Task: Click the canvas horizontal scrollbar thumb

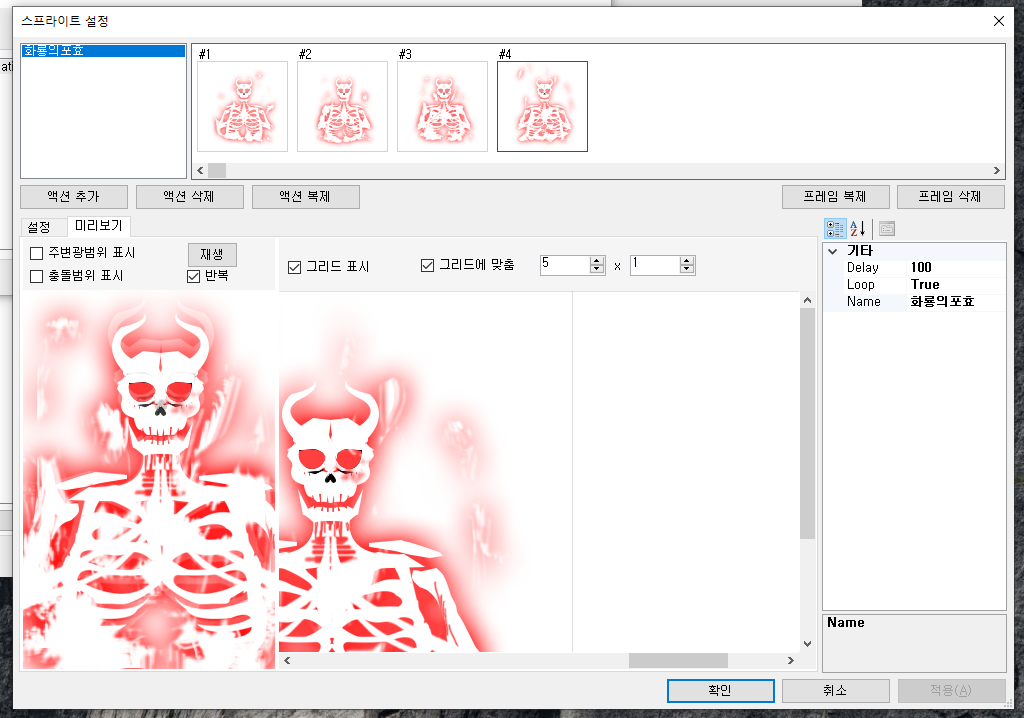Action: (678, 661)
